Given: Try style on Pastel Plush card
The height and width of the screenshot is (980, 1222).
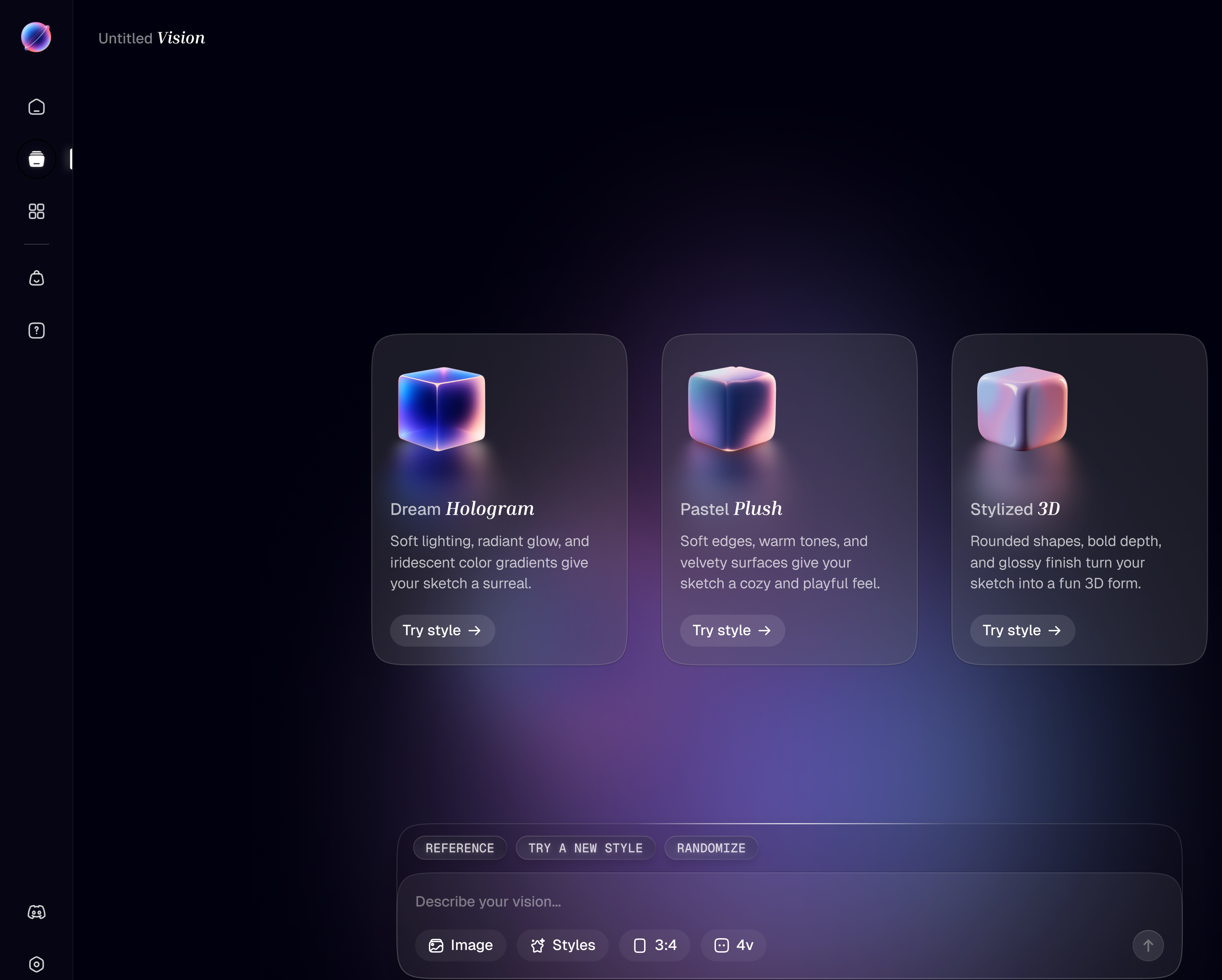Looking at the screenshot, I should (x=732, y=630).
